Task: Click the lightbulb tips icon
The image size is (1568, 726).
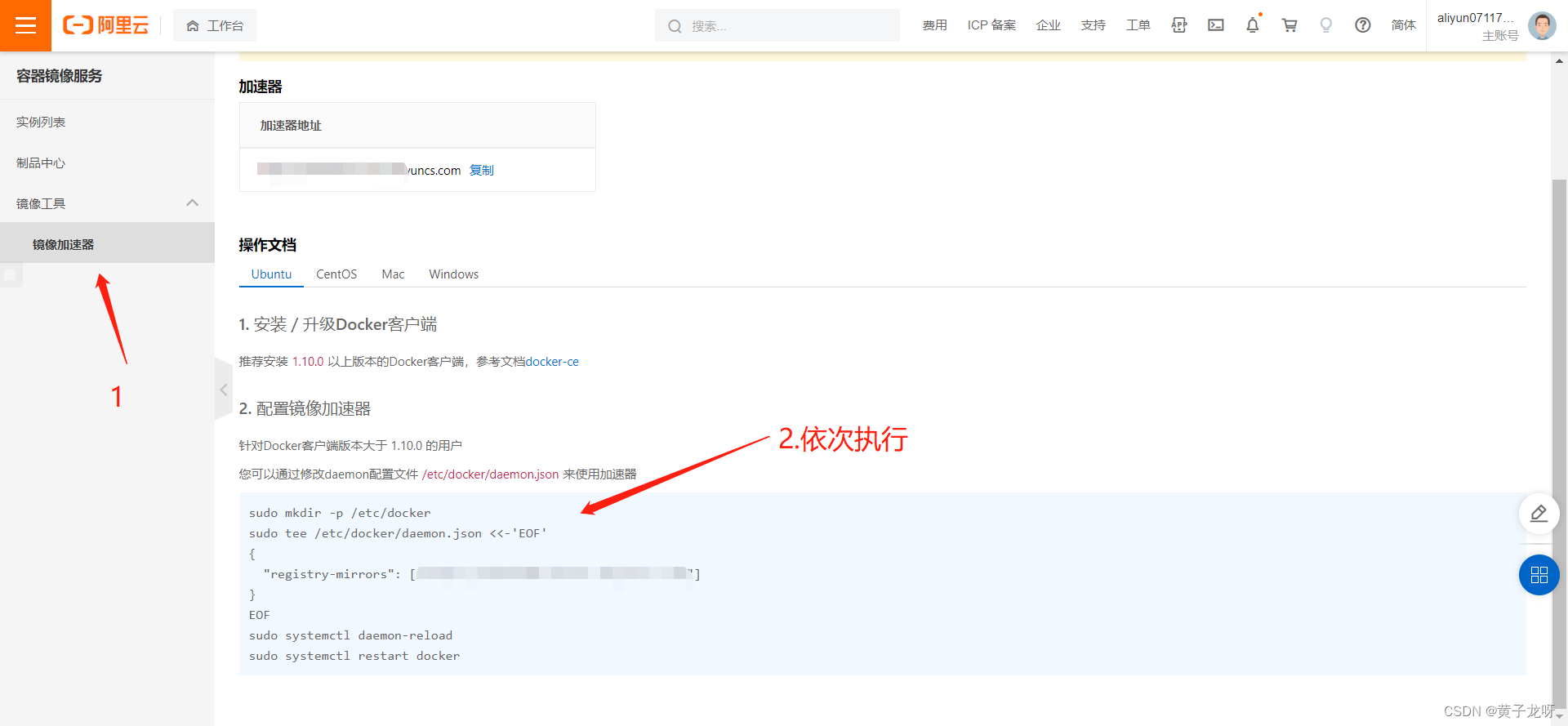Action: tap(1326, 25)
